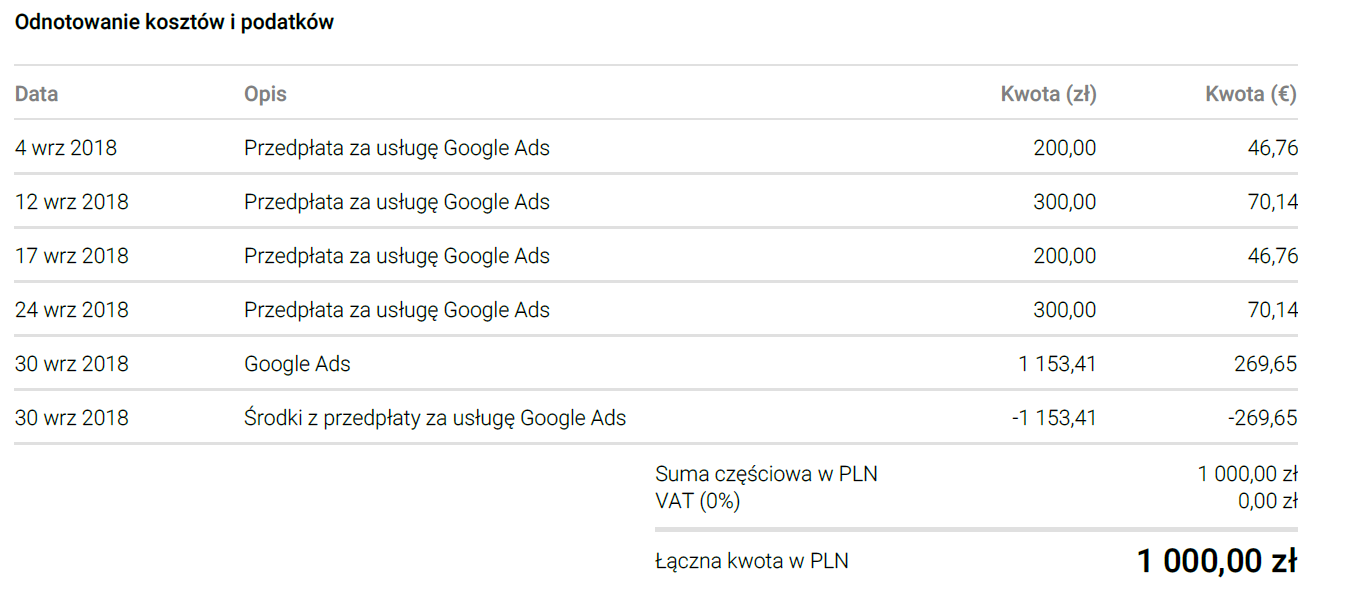Click the bold 1 000,00 zł total
The width and height of the screenshot is (1351, 612).
(x=1217, y=561)
